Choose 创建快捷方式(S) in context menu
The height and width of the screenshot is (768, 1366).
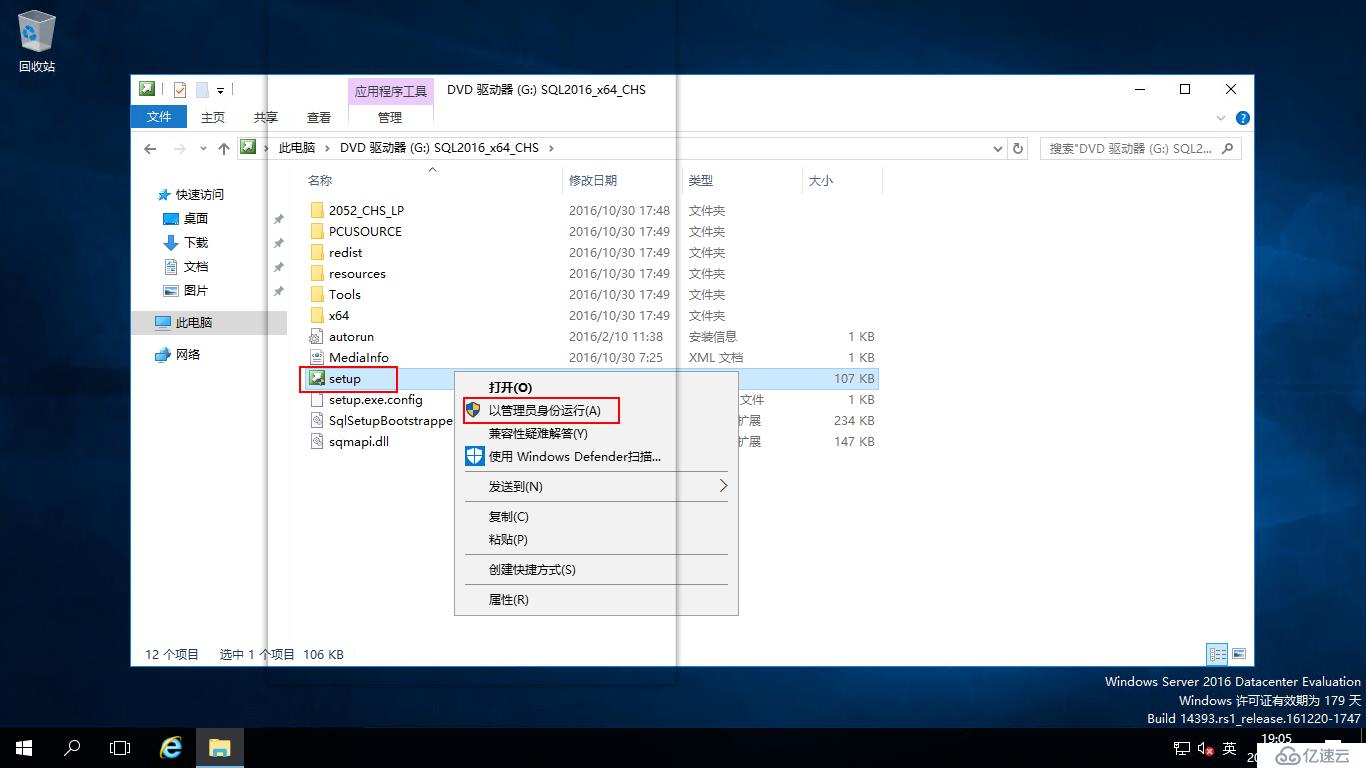596,570
